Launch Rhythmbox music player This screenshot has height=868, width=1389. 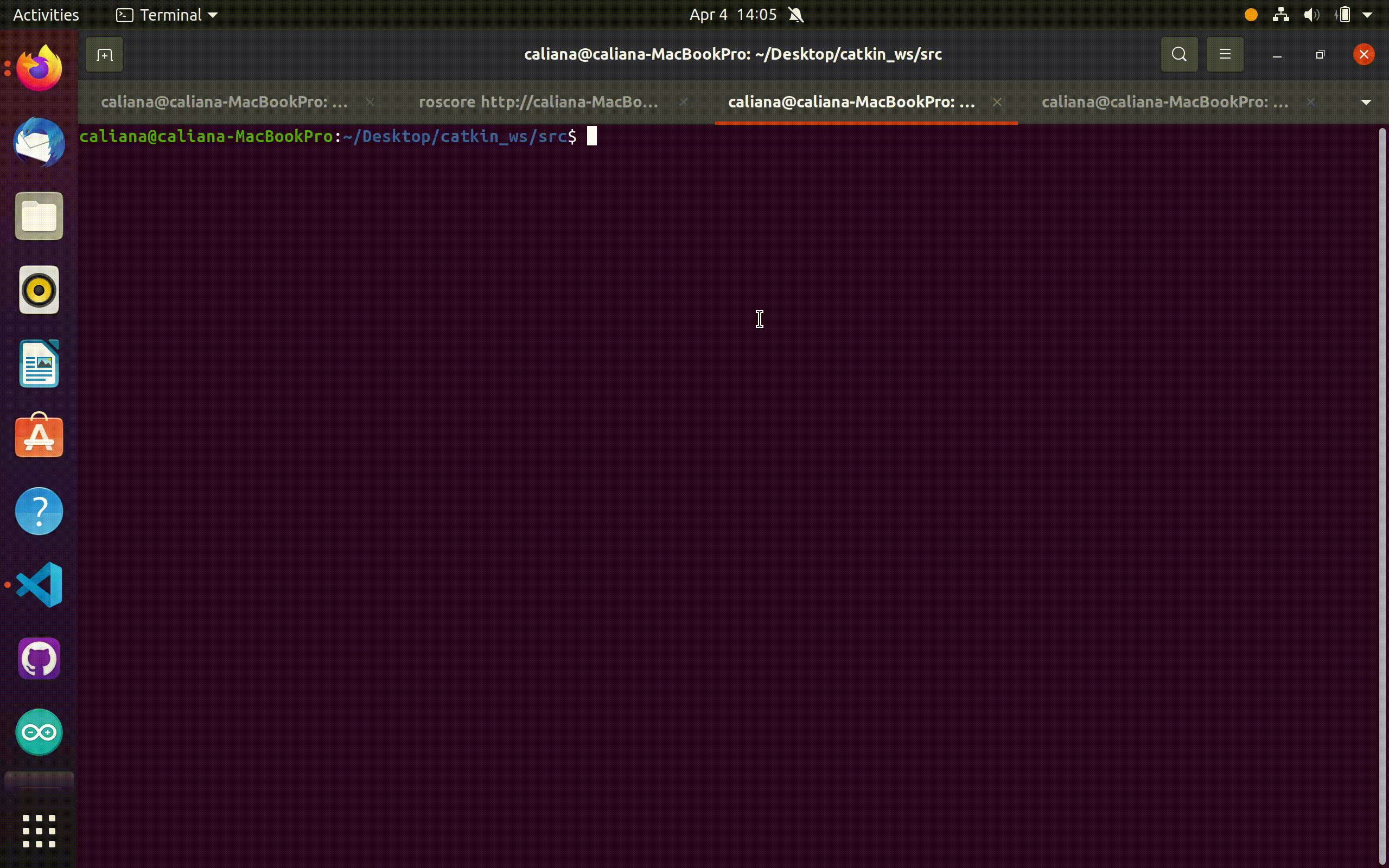coord(39,290)
